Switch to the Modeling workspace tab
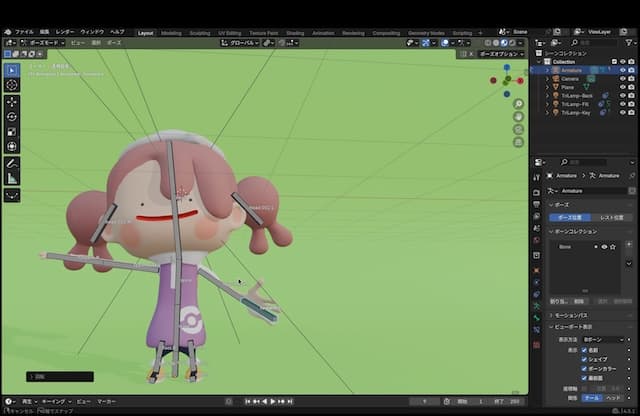 [x=171, y=32]
